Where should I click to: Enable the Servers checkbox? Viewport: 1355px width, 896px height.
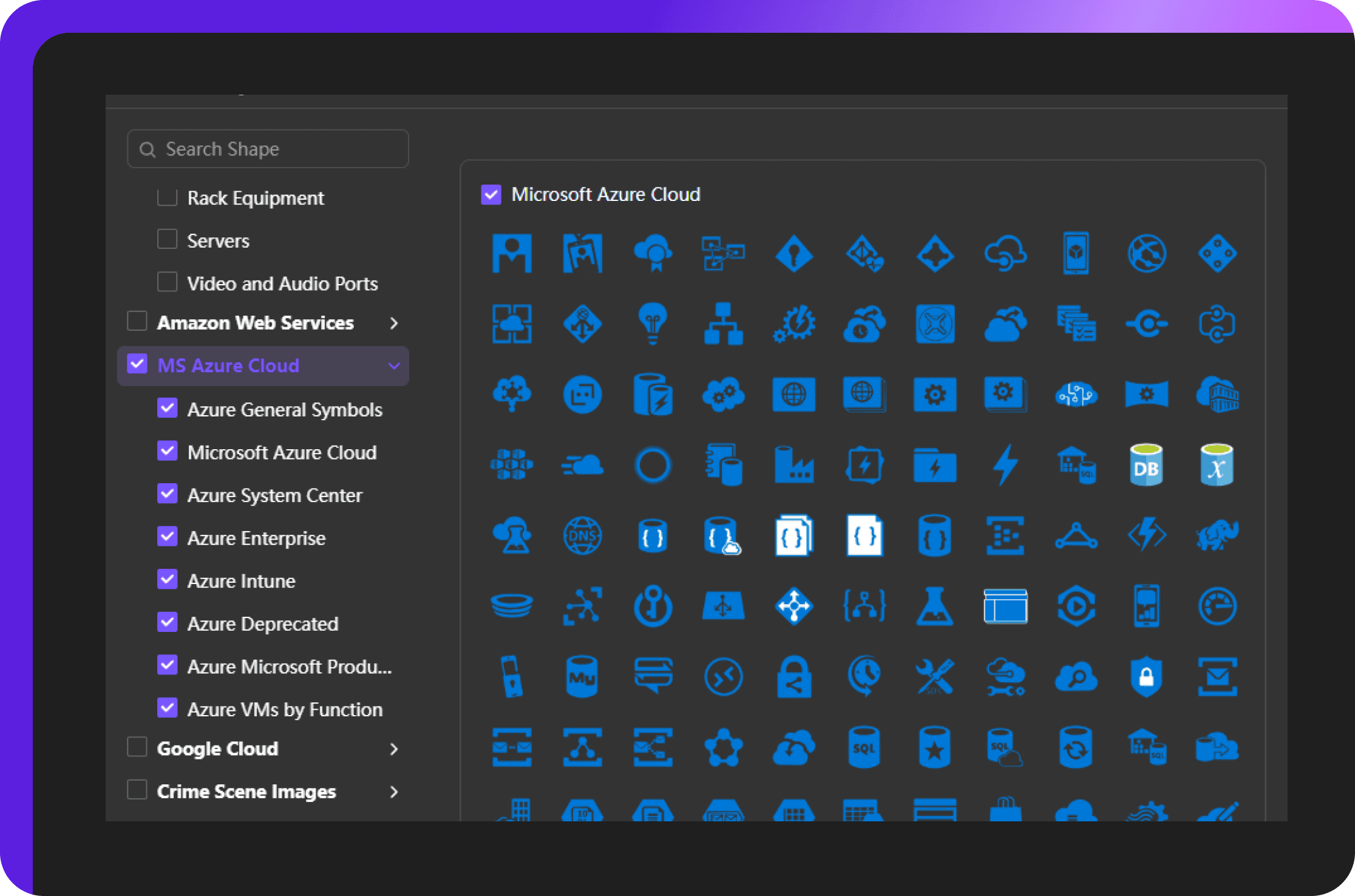click(x=167, y=239)
